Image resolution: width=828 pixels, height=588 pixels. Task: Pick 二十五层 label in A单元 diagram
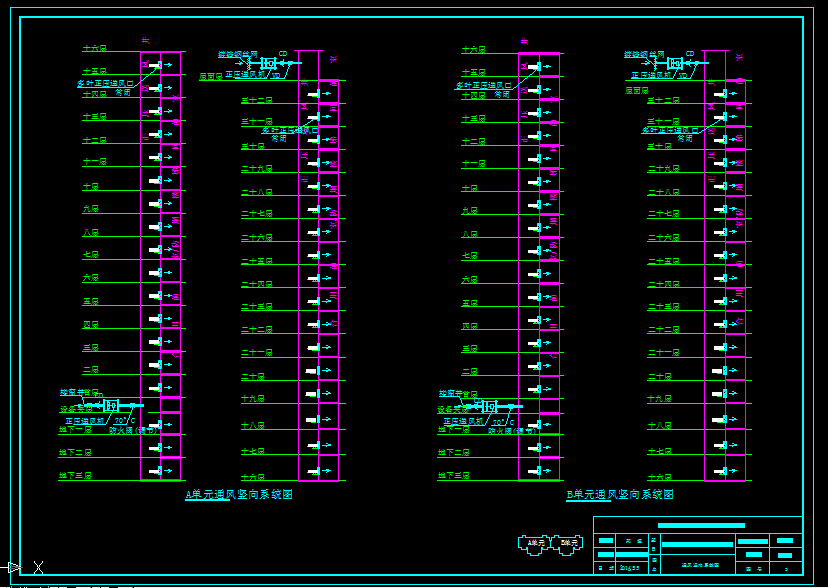pos(257,261)
